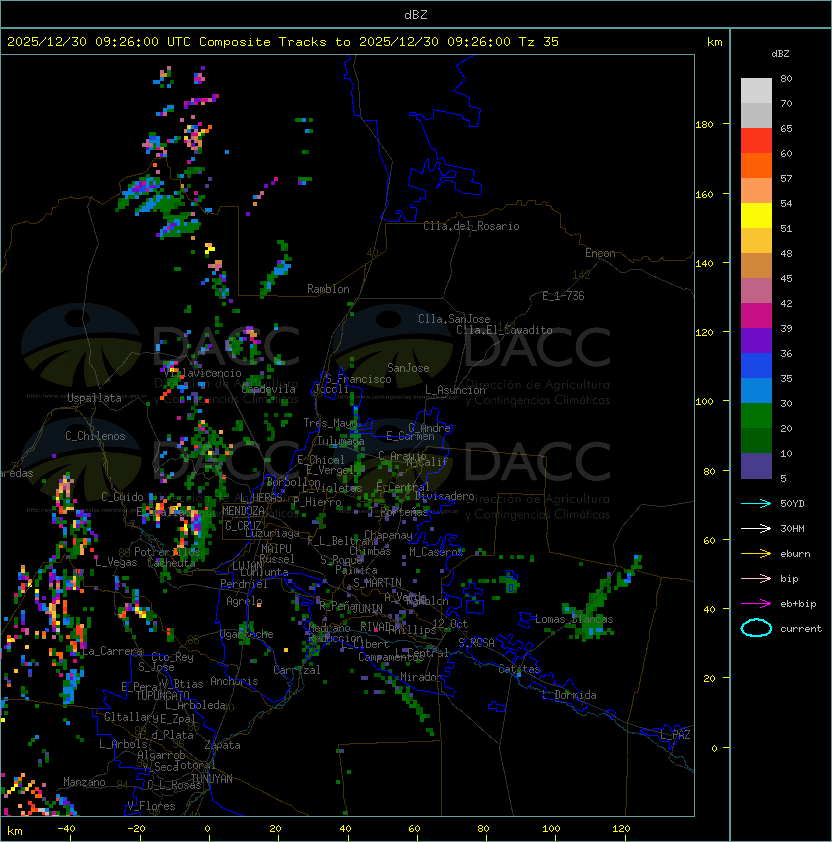Viewport: 832px width, 842px height.
Task: Select the dark orange legend swatch below red
Action: click(x=756, y=165)
